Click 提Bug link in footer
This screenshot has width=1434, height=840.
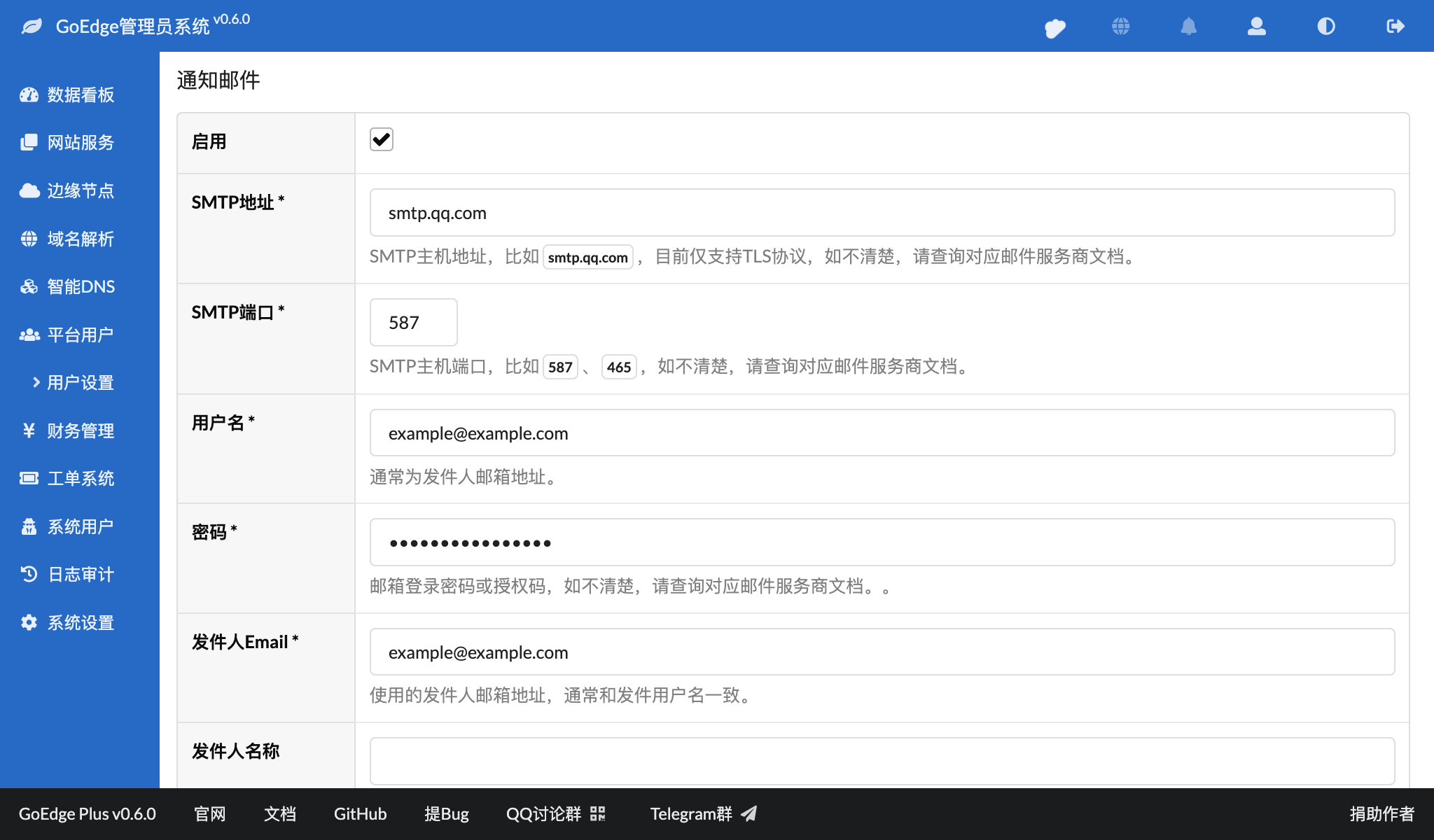click(446, 813)
